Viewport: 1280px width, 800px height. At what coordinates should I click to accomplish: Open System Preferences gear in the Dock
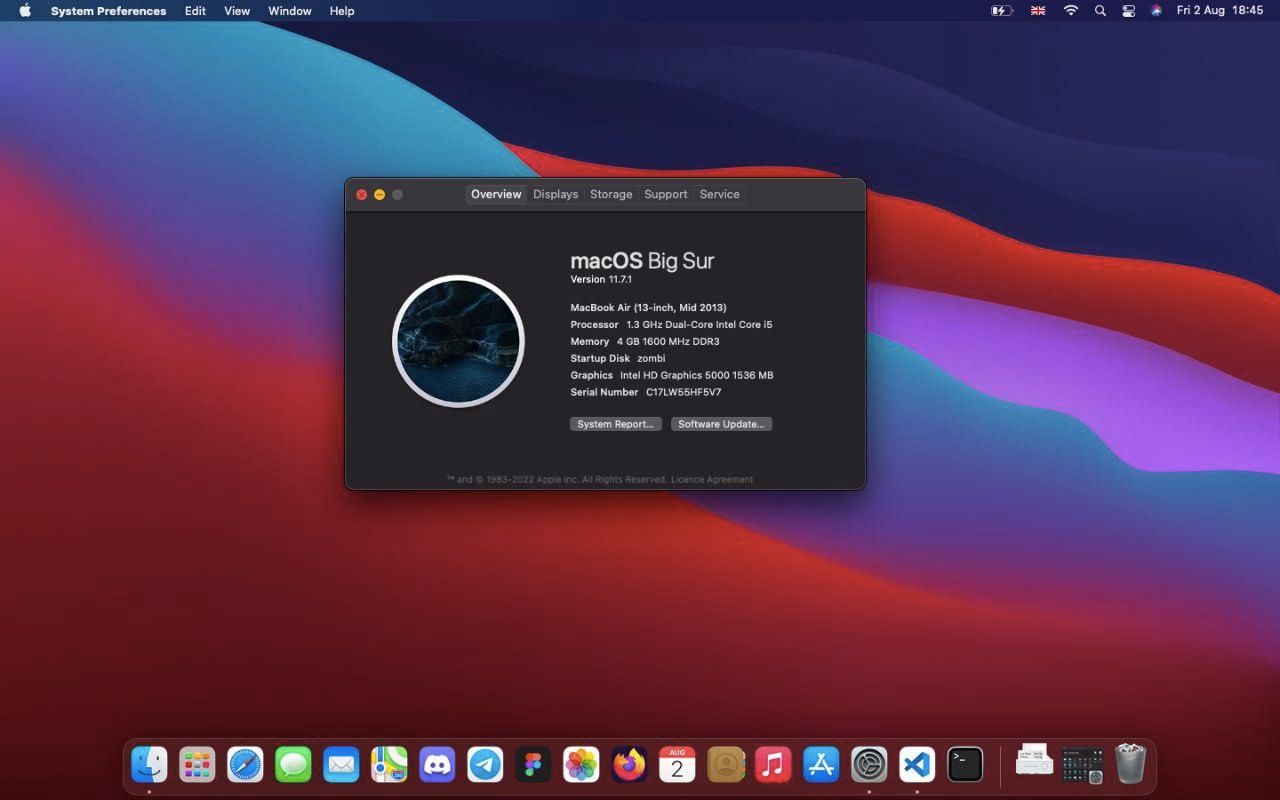tap(869, 765)
